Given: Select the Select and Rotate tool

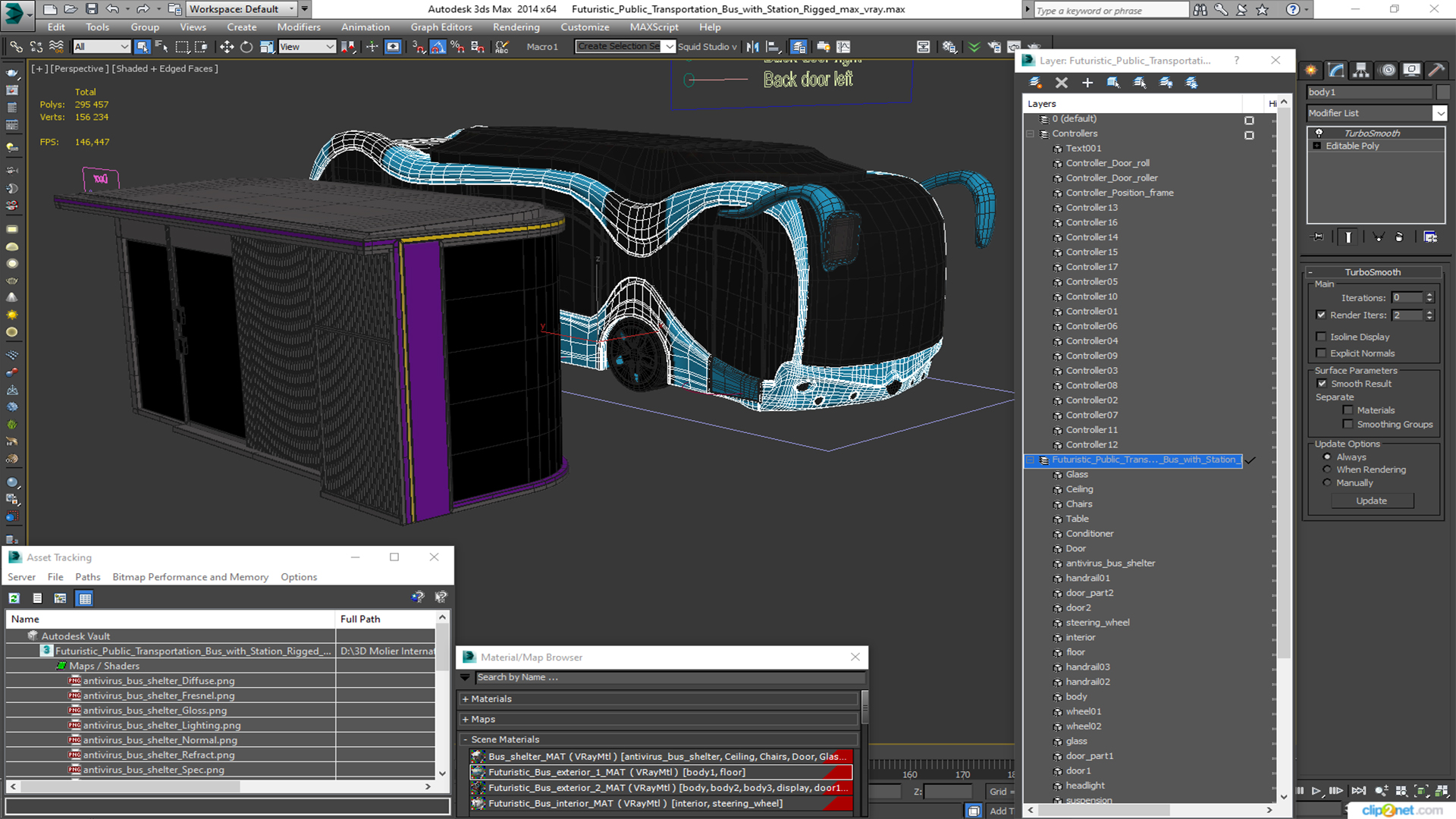Looking at the screenshot, I should coord(246,47).
